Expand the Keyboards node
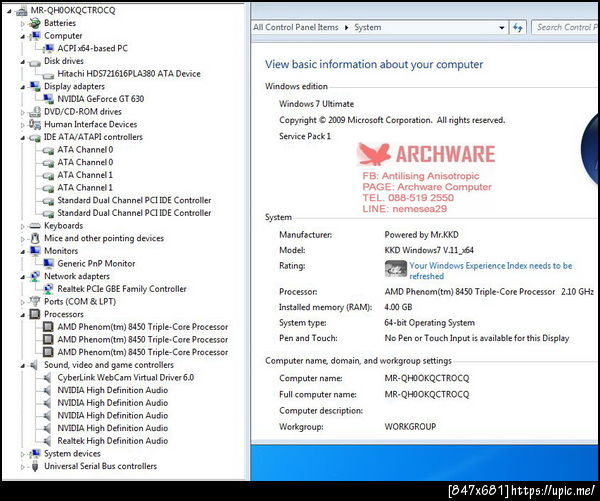The image size is (600, 501). 23,226
